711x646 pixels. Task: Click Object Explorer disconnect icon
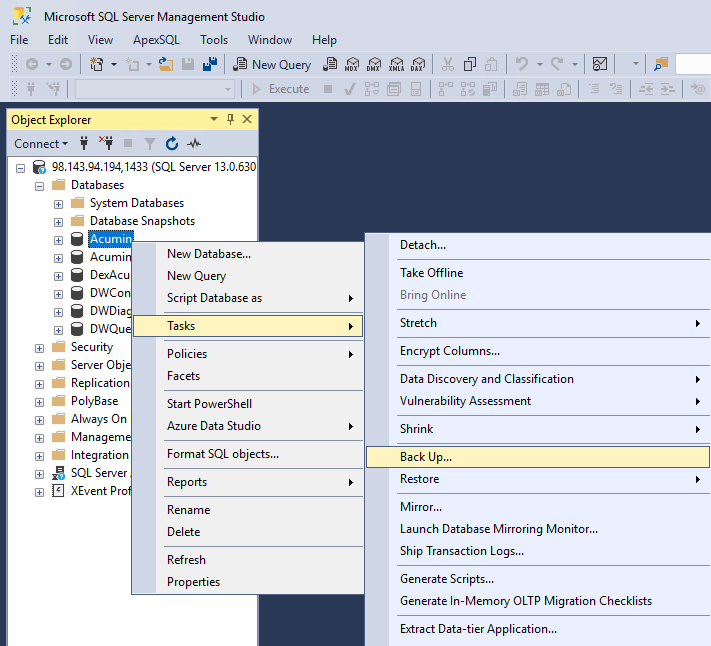pos(106,144)
